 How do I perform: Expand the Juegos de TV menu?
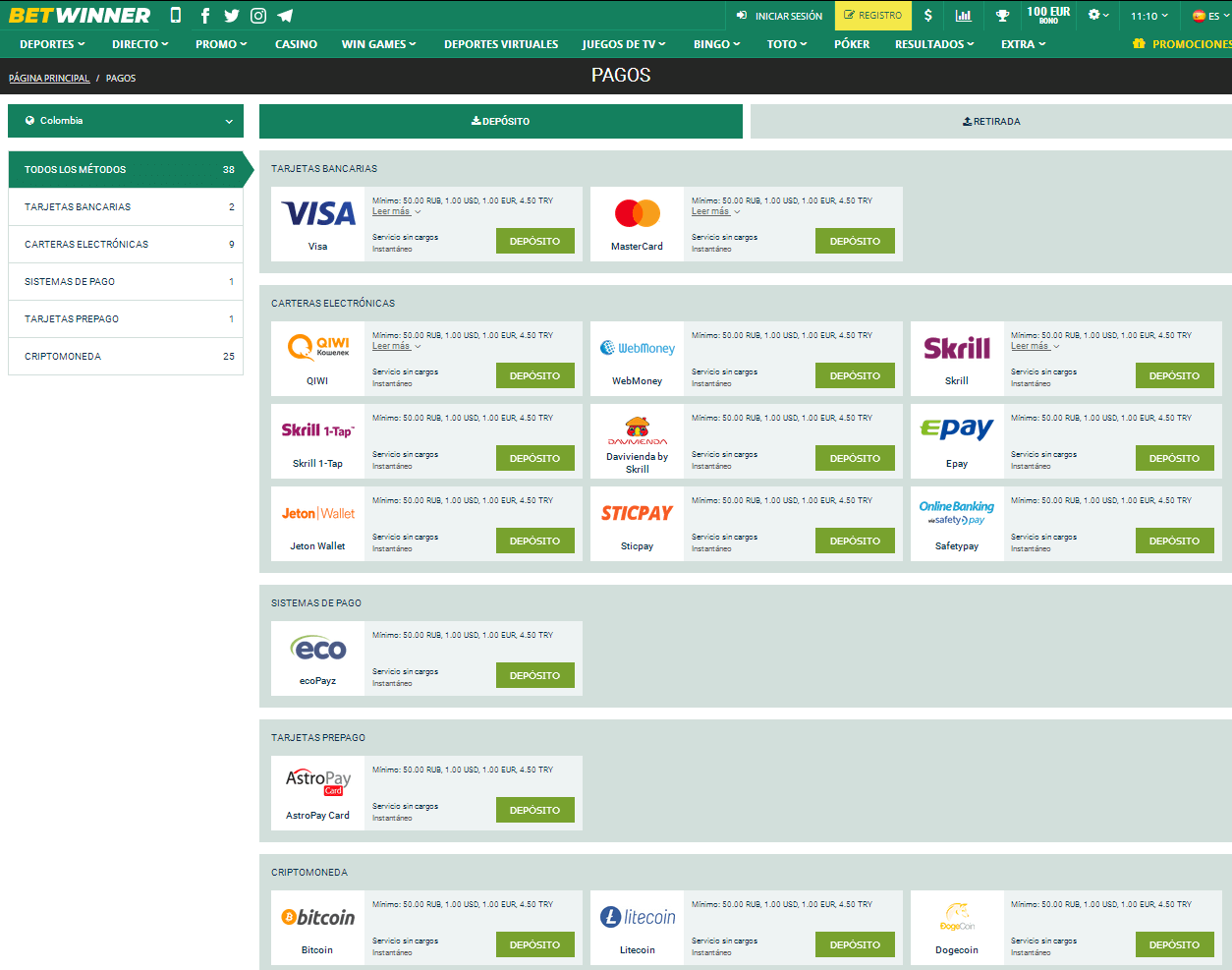tap(624, 44)
